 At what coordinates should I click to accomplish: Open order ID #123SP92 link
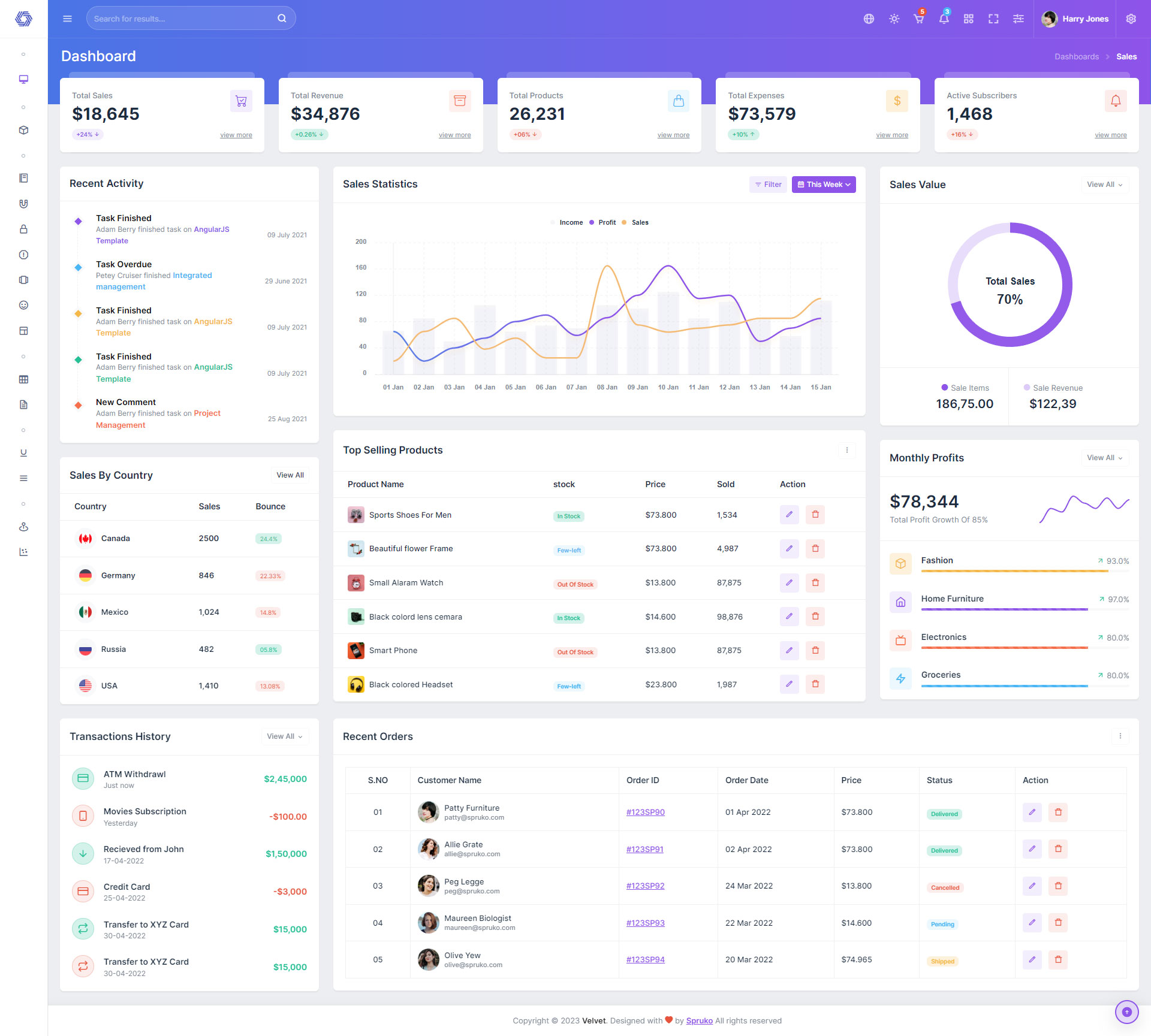point(645,886)
